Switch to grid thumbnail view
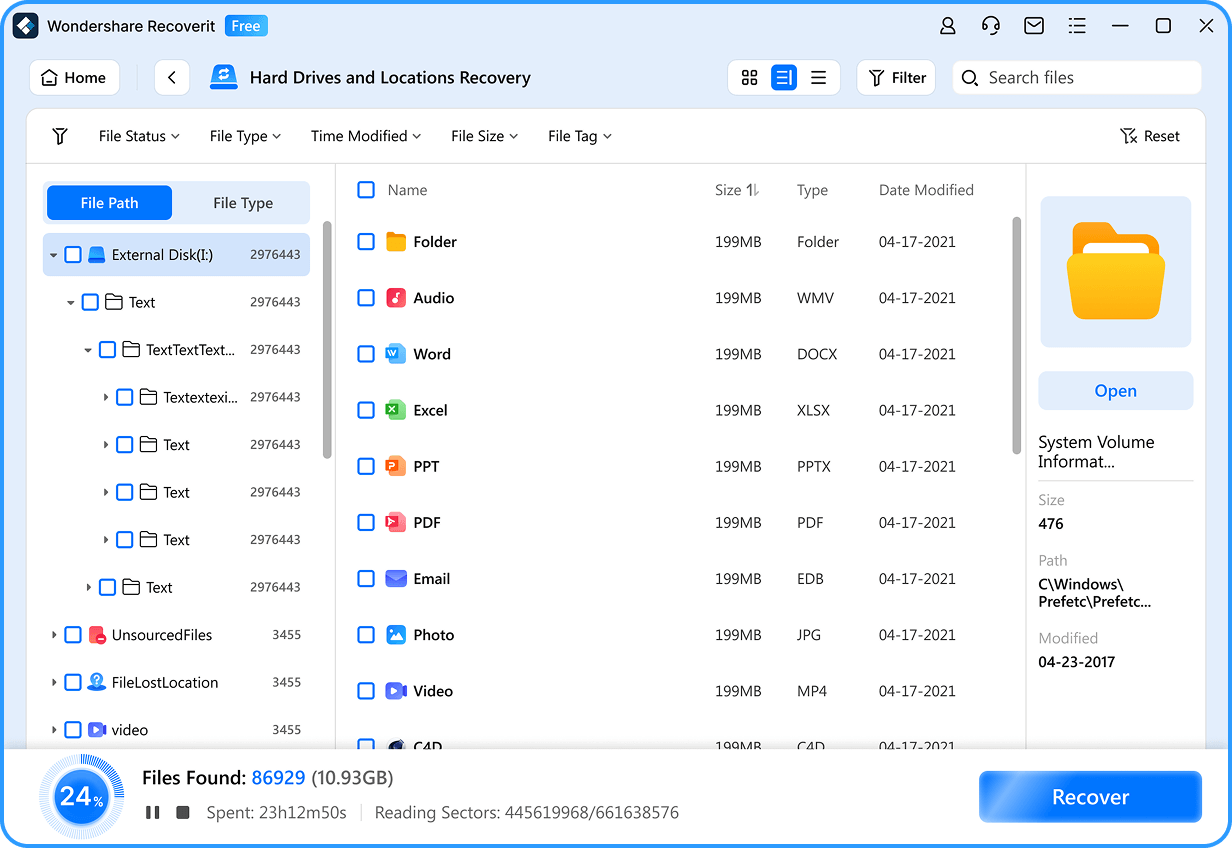Image resolution: width=1232 pixels, height=848 pixels. click(750, 78)
